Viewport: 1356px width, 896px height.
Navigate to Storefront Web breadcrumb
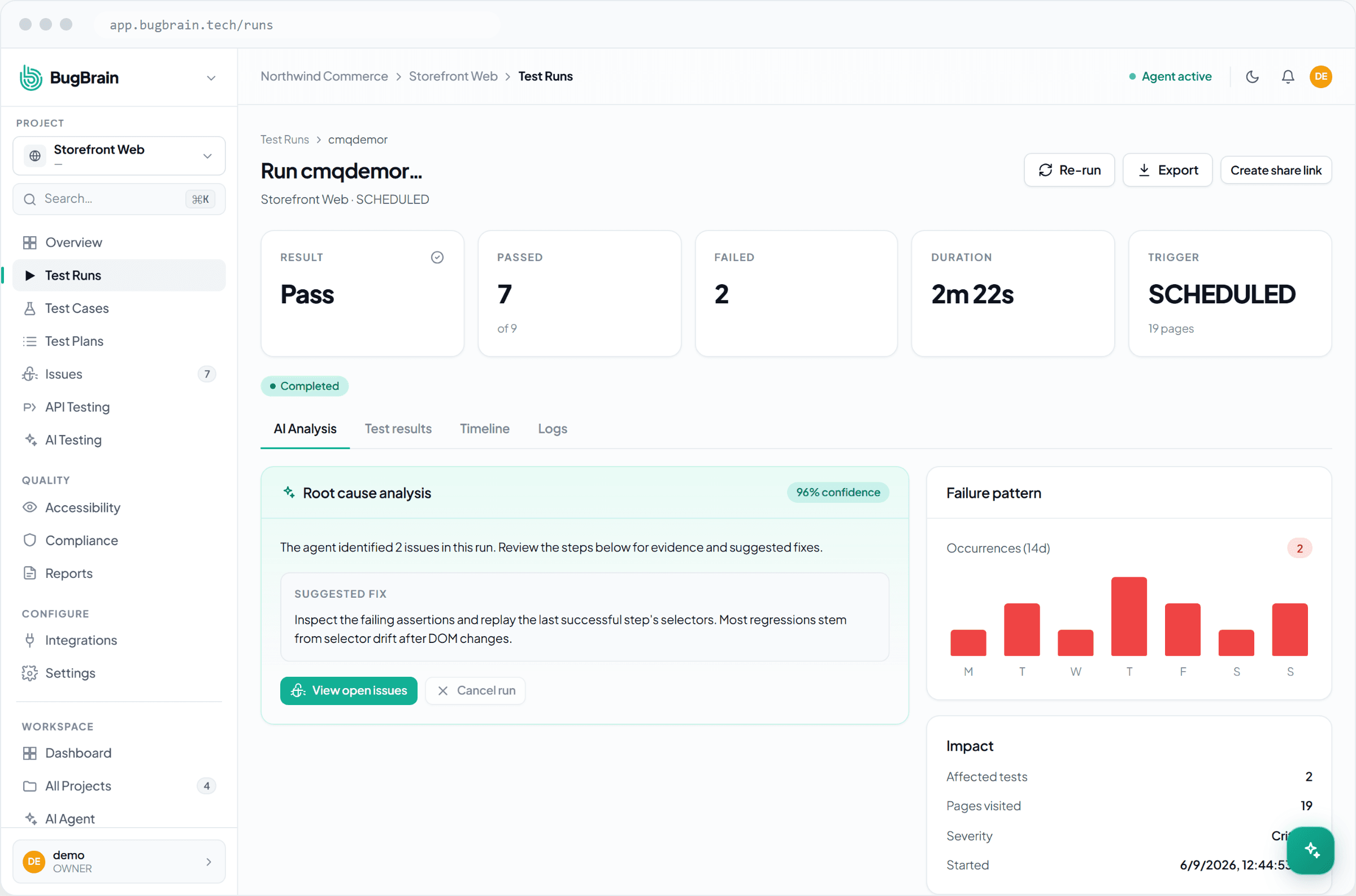click(x=453, y=77)
